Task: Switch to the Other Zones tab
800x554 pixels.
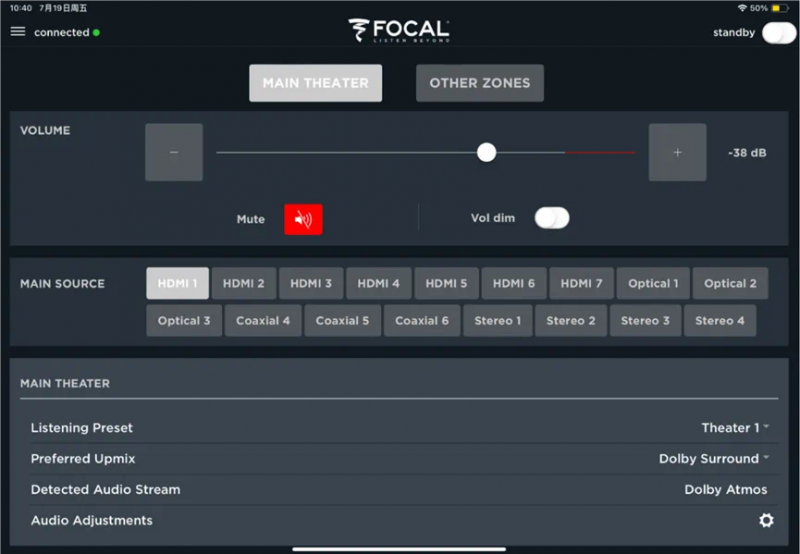Action: tap(480, 83)
